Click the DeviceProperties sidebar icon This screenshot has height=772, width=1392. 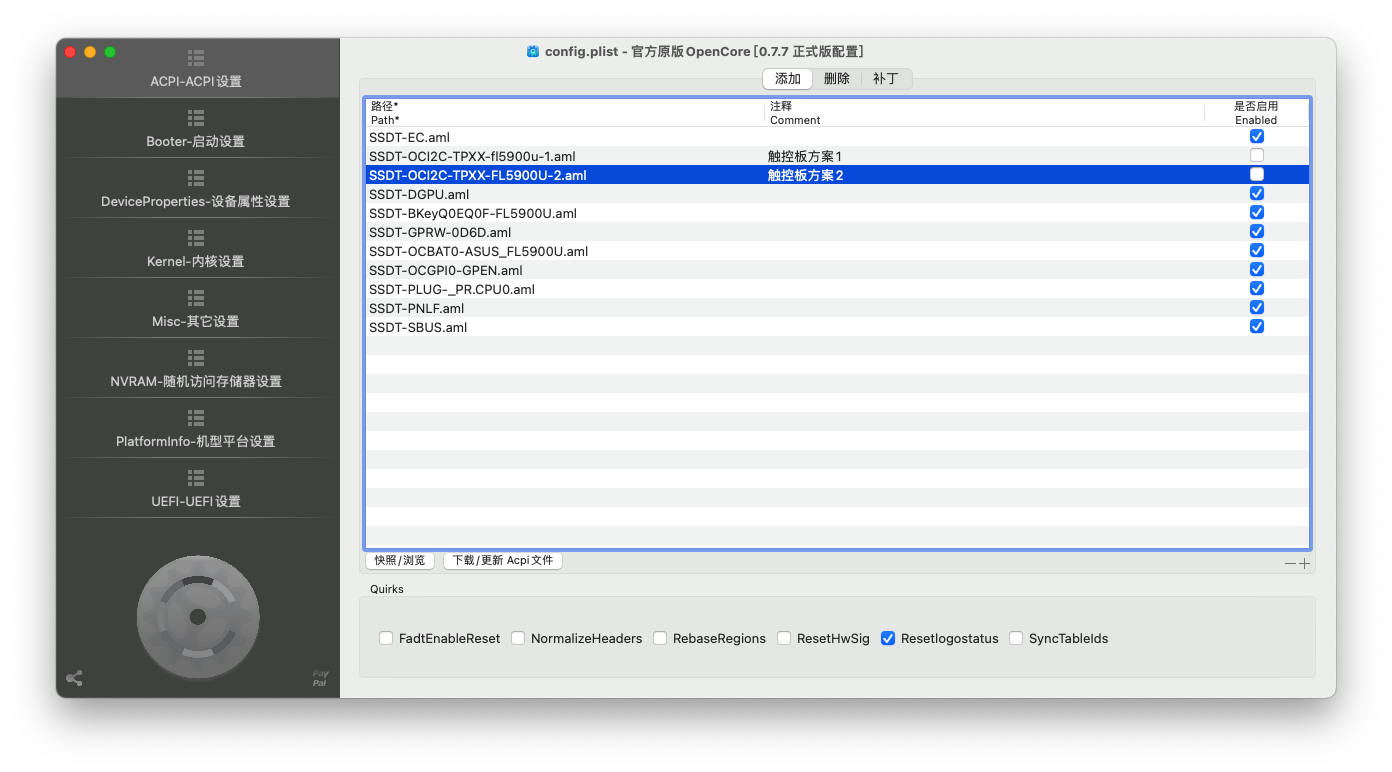click(x=196, y=178)
